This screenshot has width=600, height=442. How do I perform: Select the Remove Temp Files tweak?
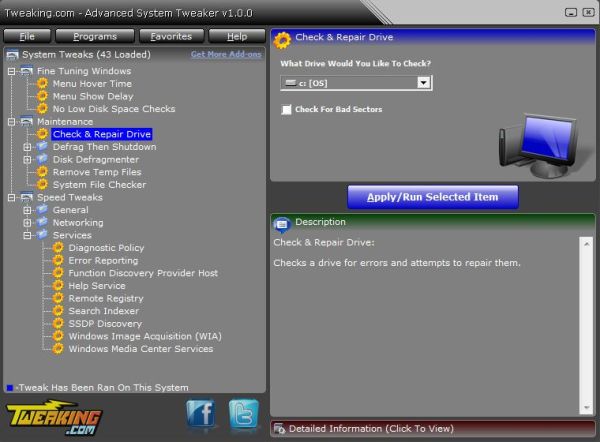coord(97,172)
